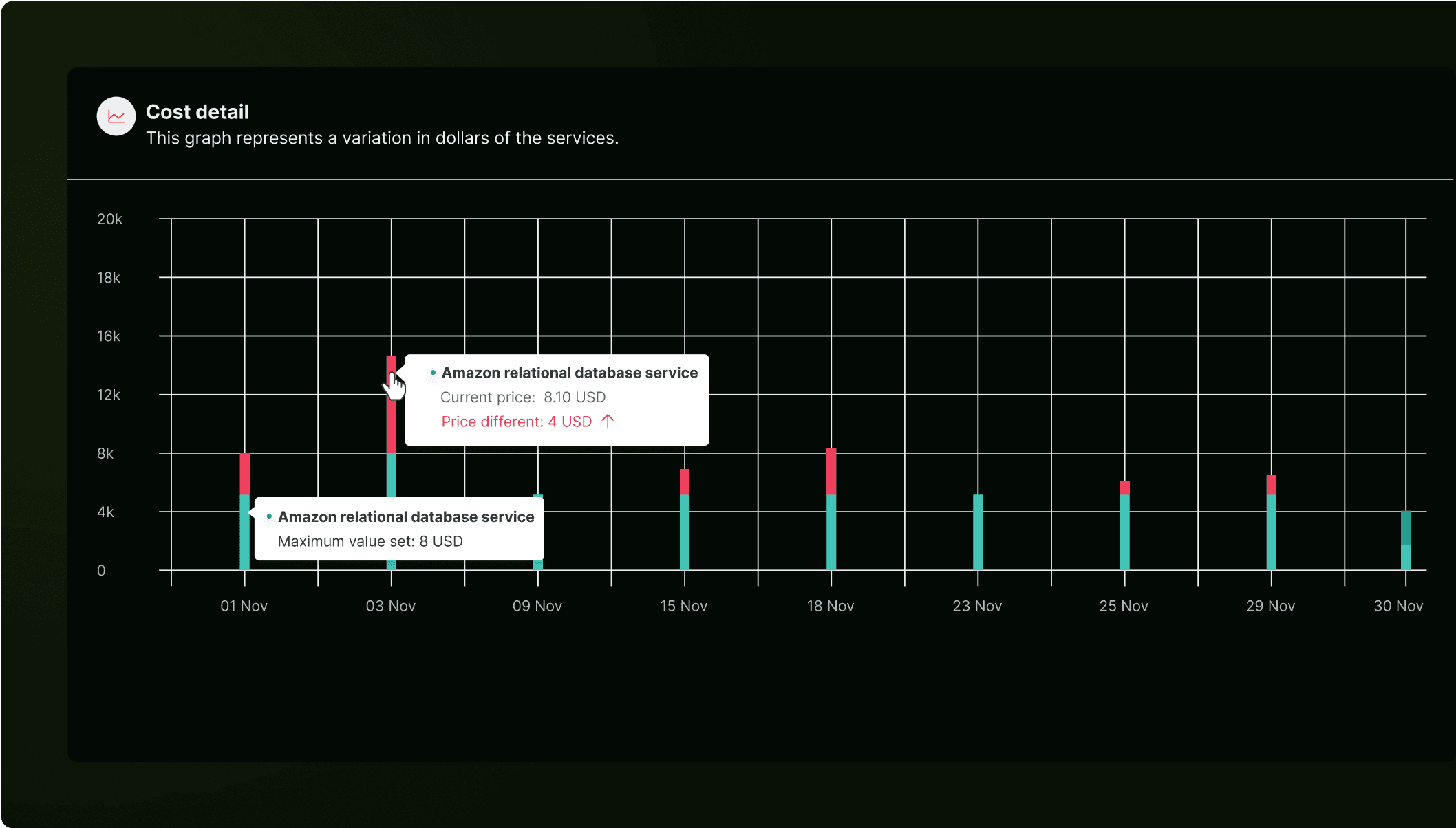The height and width of the screenshot is (828, 1456).
Task: Click the Cost detail chart icon
Action: pyautogui.click(x=116, y=116)
